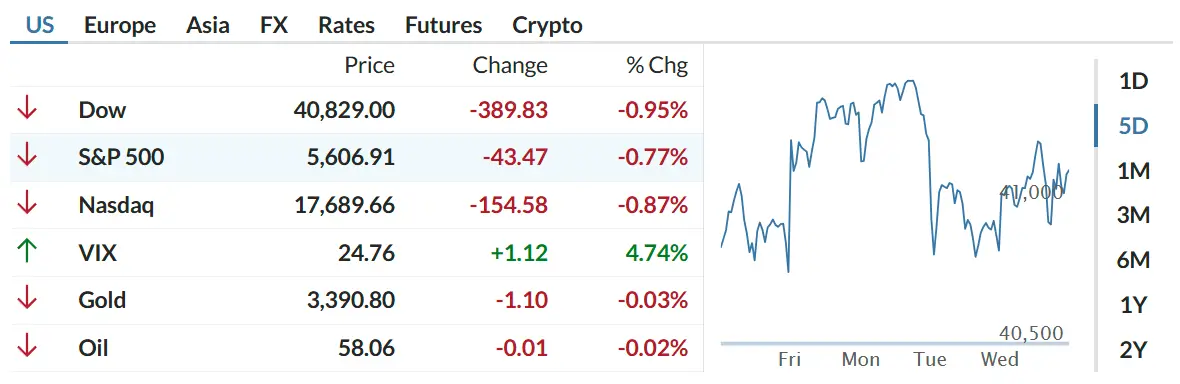Click the red down arrow beside S&P 500
Viewport: 1180px width, 384px height.
coord(27,157)
